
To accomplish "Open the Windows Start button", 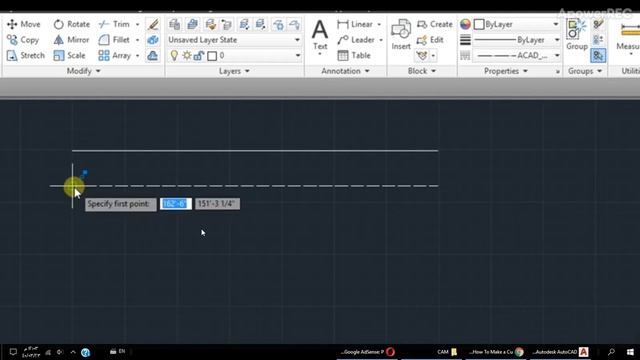I will 630,352.
